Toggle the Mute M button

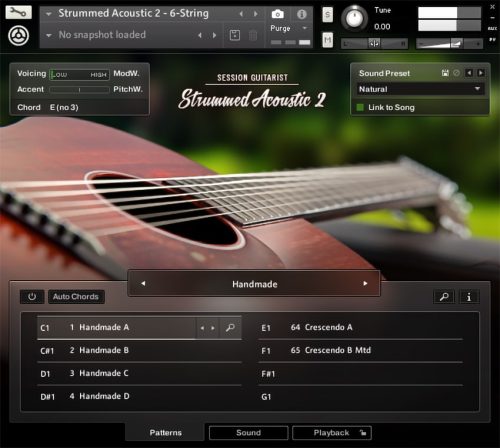coord(327,40)
